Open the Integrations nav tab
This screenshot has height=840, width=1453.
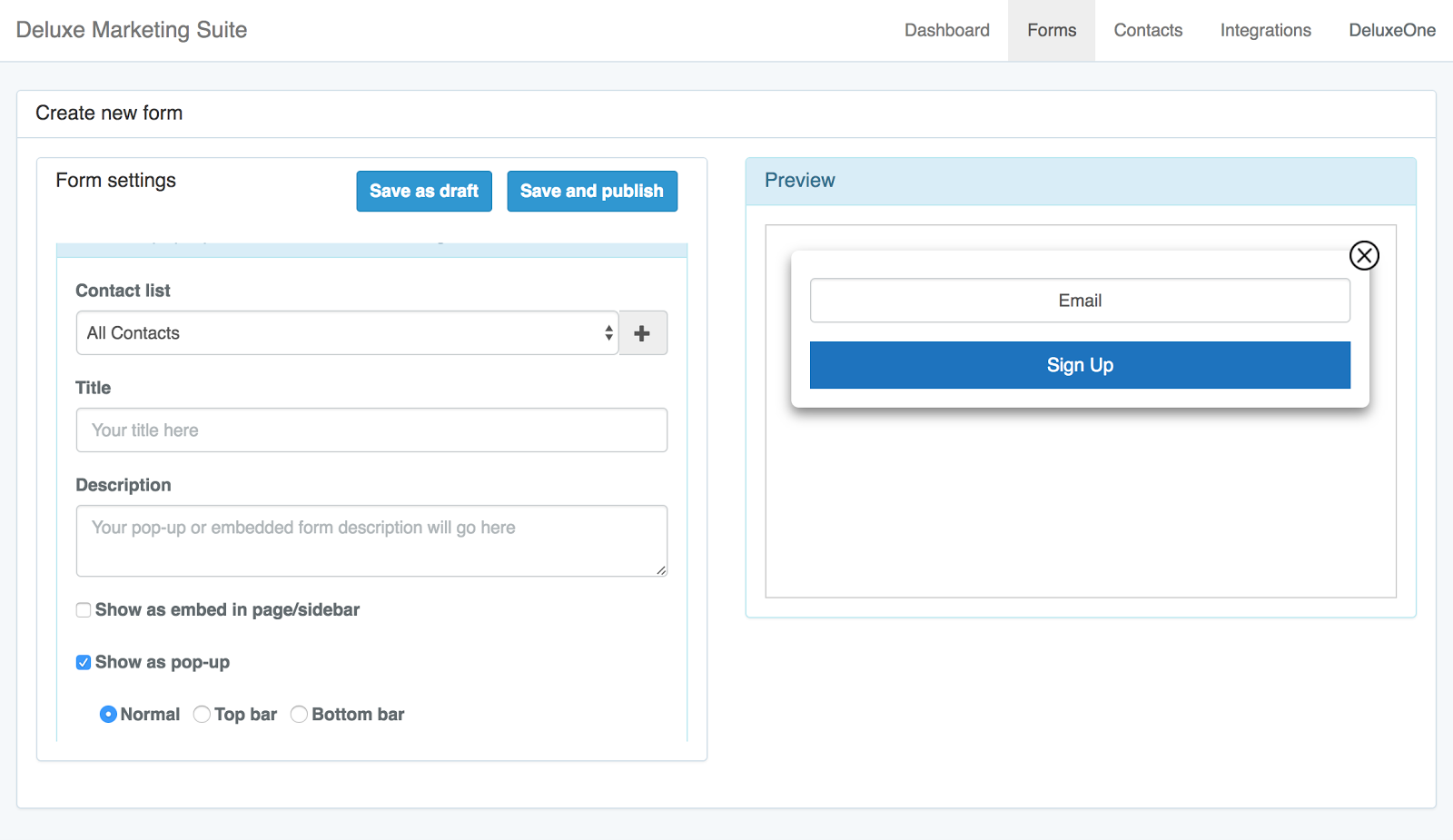[x=1266, y=30]
